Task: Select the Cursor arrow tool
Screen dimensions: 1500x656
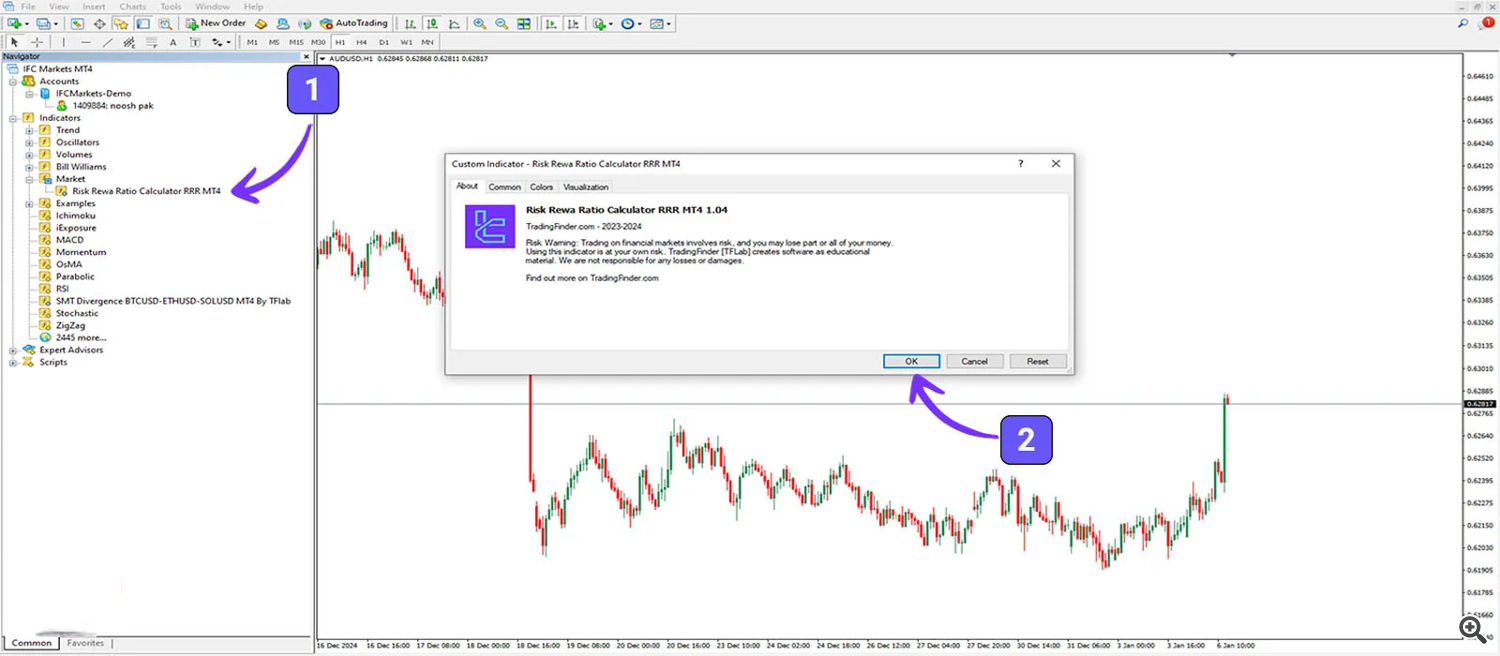Action: (14, 42)
